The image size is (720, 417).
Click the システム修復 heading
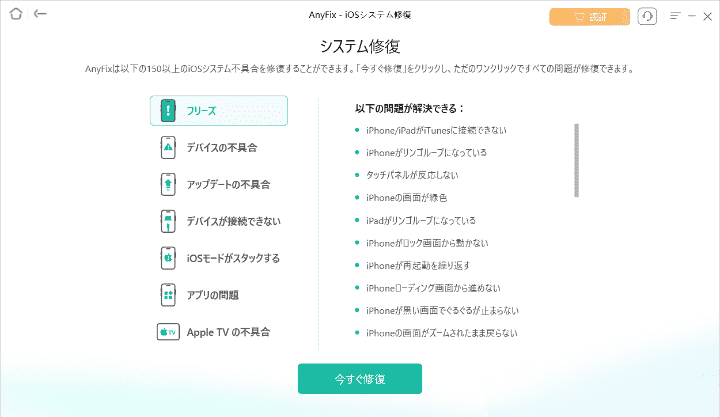pyautogui.click(x=360, y=46)
